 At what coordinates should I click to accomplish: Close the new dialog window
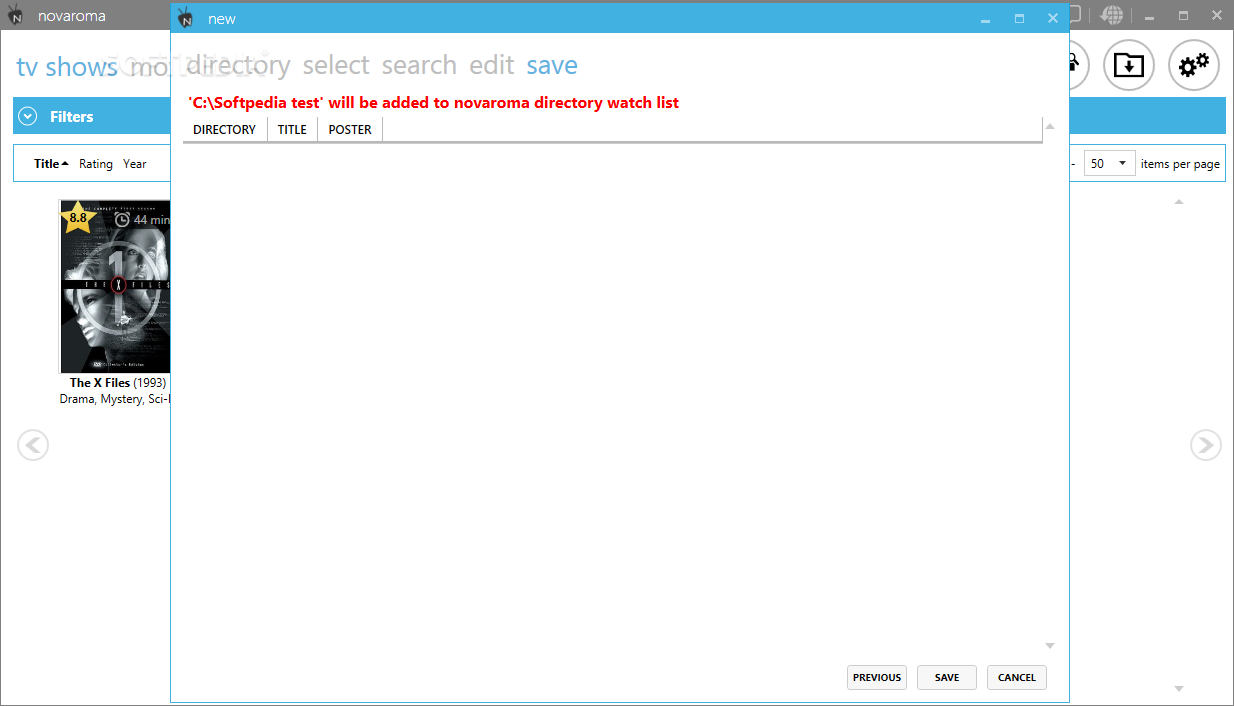(x=1052, y=18)
